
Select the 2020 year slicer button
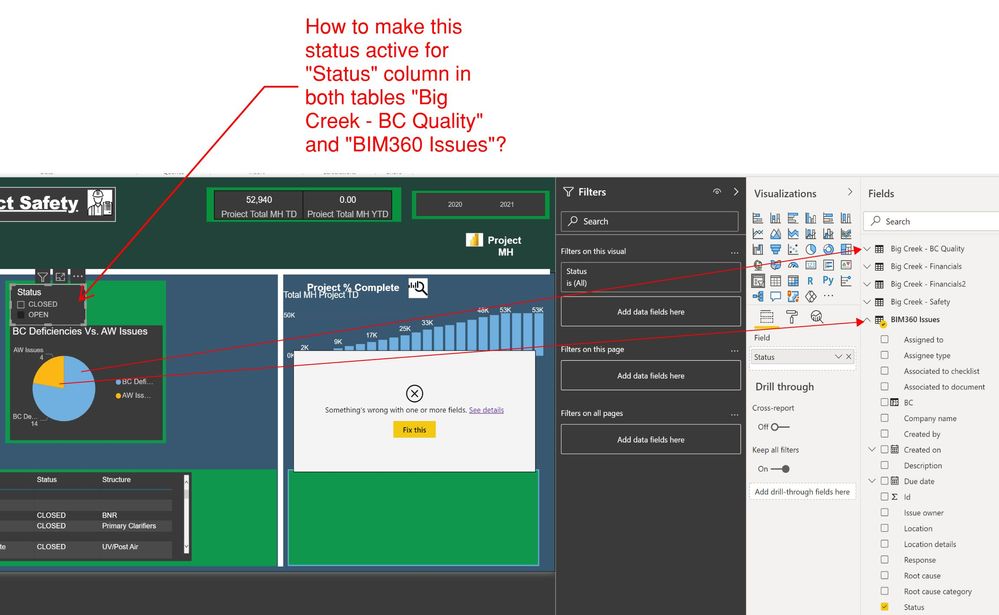pos(455,205)
